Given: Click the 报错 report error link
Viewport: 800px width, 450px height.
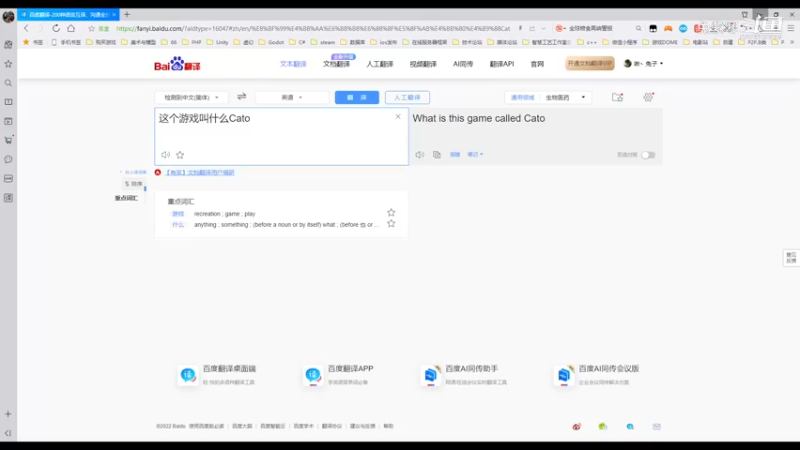Looking at the screenshot, I should (455, 154).
